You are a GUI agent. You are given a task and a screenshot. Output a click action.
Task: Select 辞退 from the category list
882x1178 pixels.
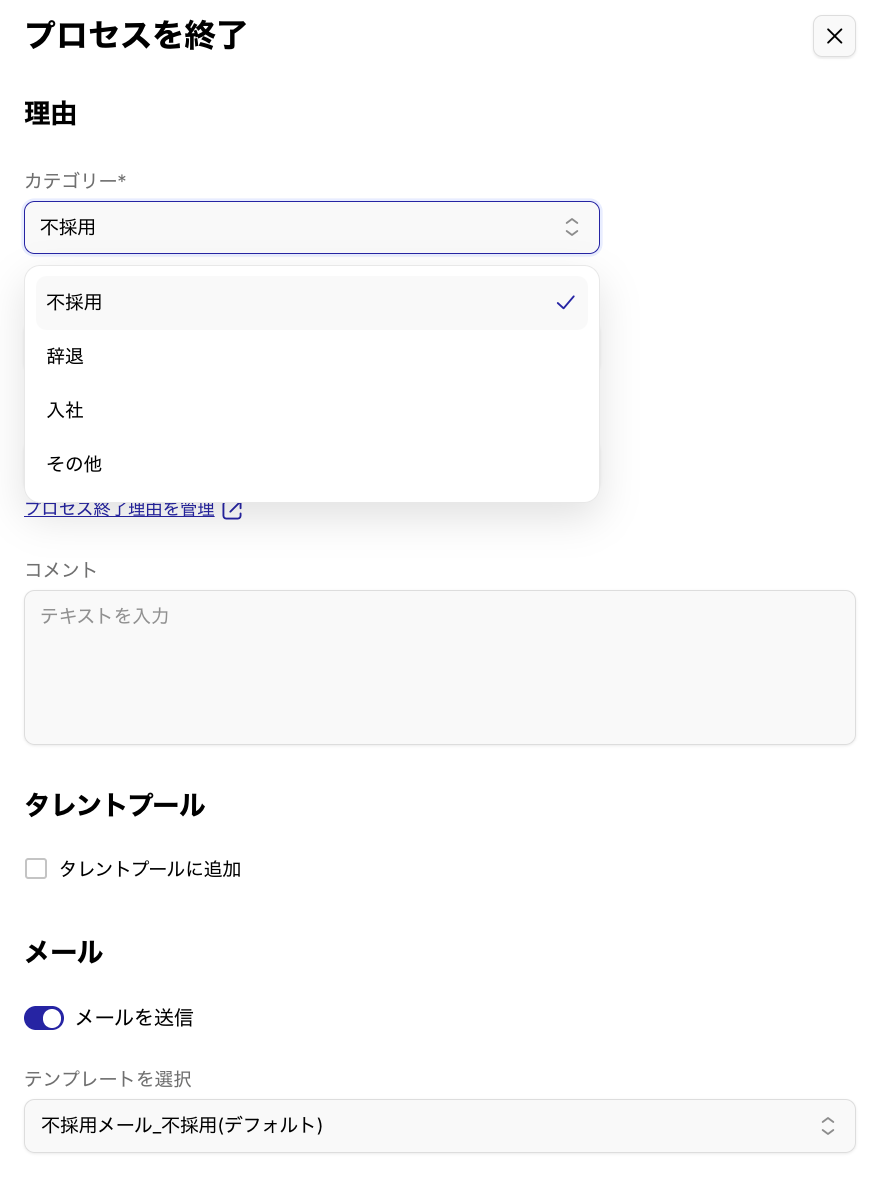(x=66, y=356)
